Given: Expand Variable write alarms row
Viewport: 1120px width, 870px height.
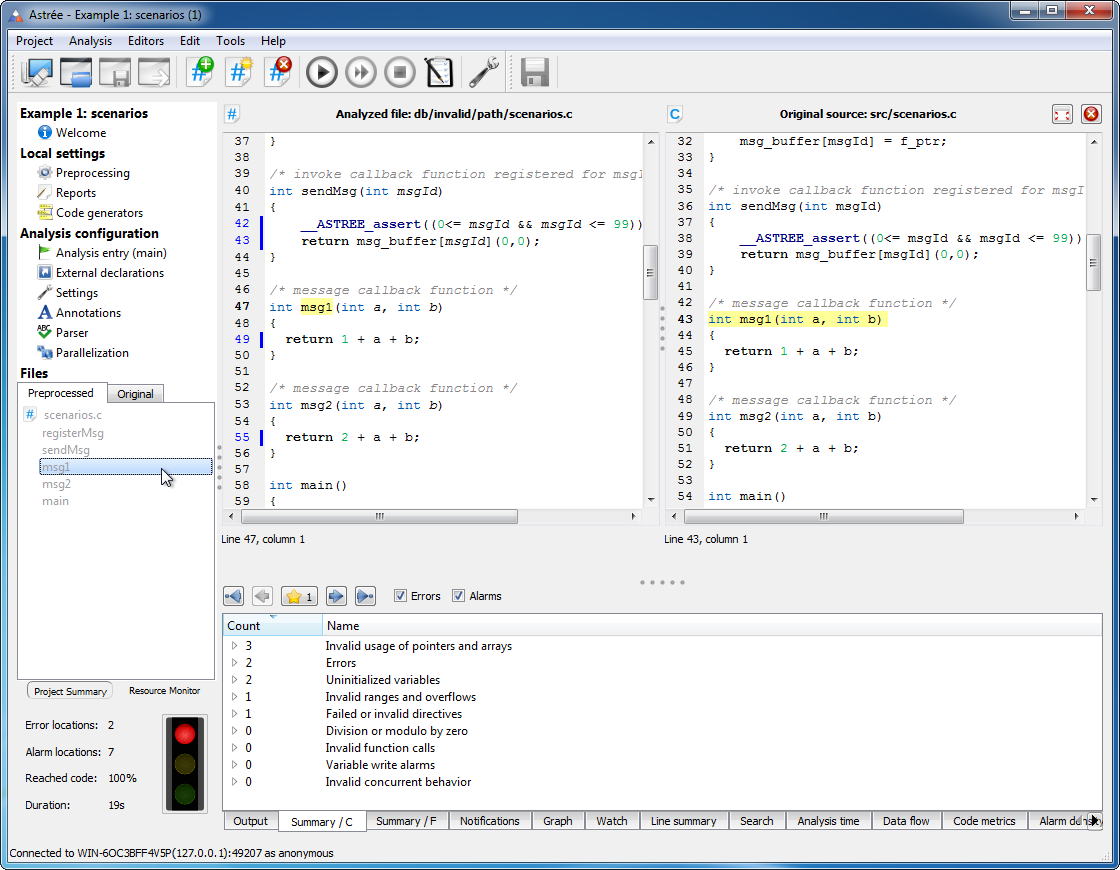Looking at the screenshot, I should point(234,765).
